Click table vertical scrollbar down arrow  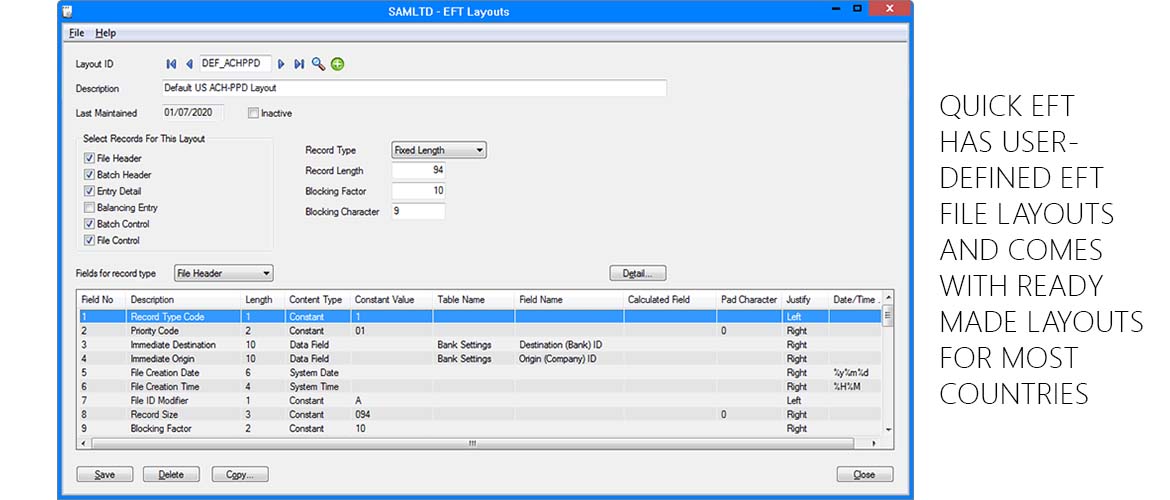(888, 430)
